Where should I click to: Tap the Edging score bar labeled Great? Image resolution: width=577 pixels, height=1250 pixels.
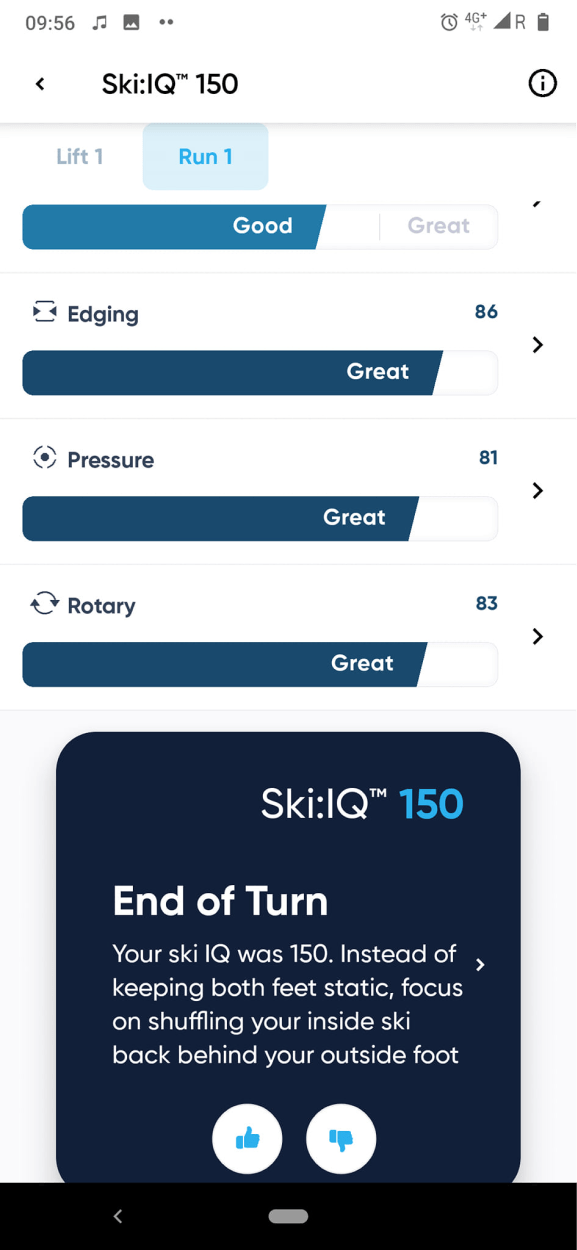pos(260,372)
